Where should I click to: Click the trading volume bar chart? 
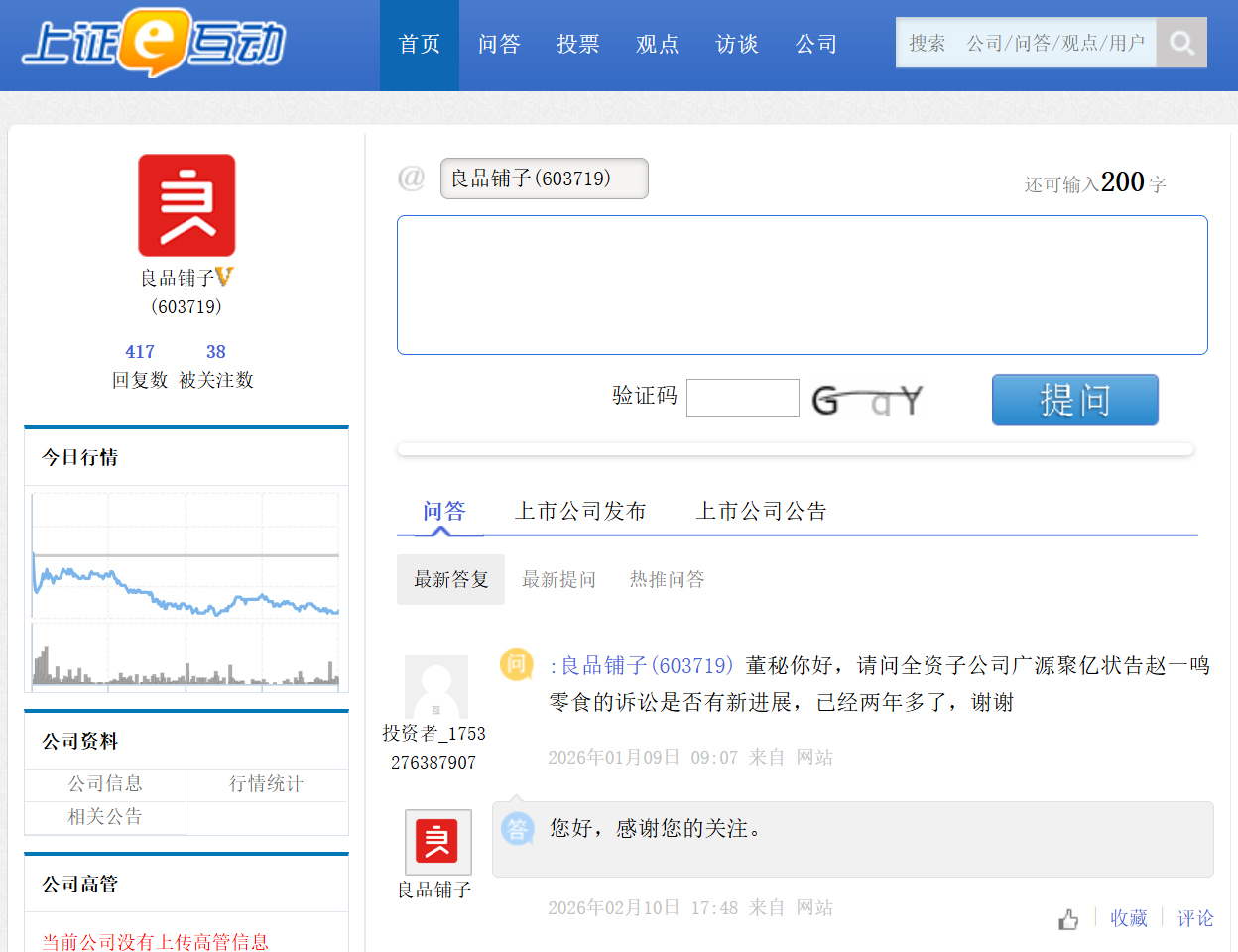[186, 654]
